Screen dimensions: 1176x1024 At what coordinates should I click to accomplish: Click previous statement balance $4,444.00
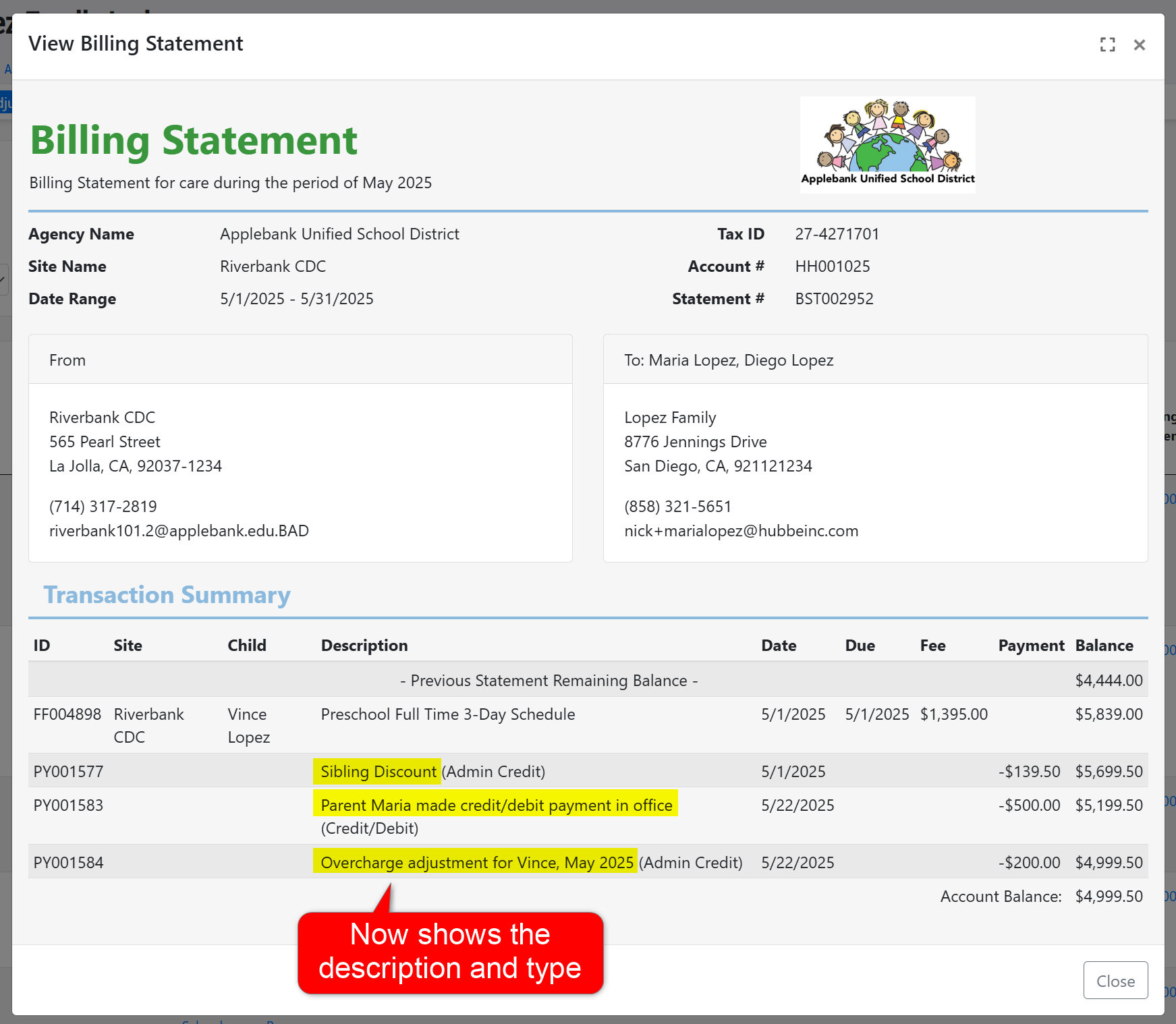click(x=1109, y=681)
